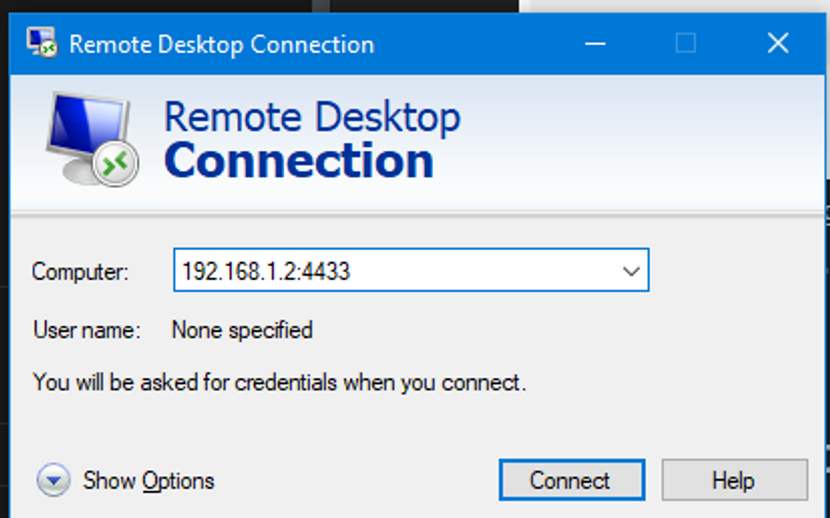Click the credentials notice text

(x=279, y=382)
